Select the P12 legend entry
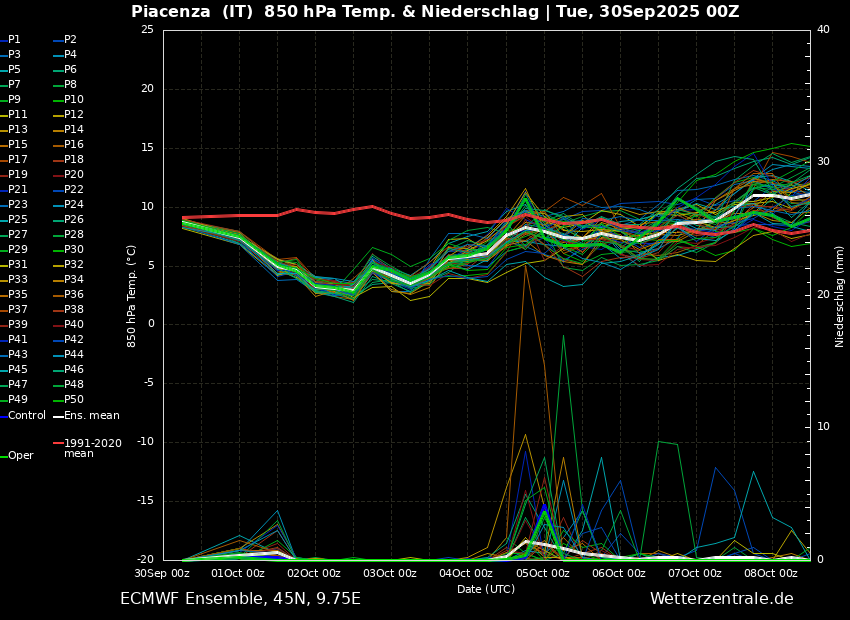850x620 pixels. click(73, 115)
